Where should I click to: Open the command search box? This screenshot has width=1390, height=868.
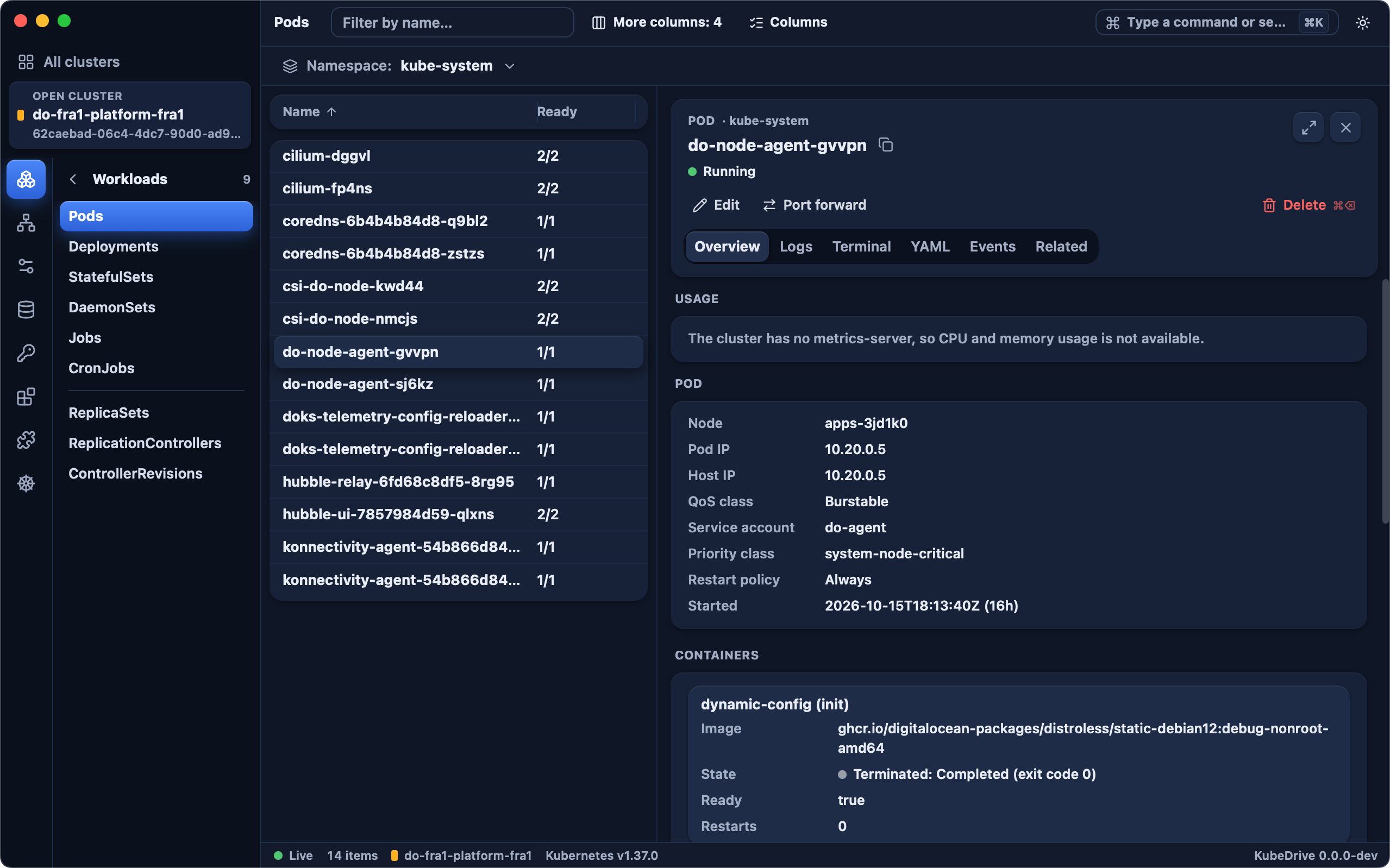click(1217, 22)
